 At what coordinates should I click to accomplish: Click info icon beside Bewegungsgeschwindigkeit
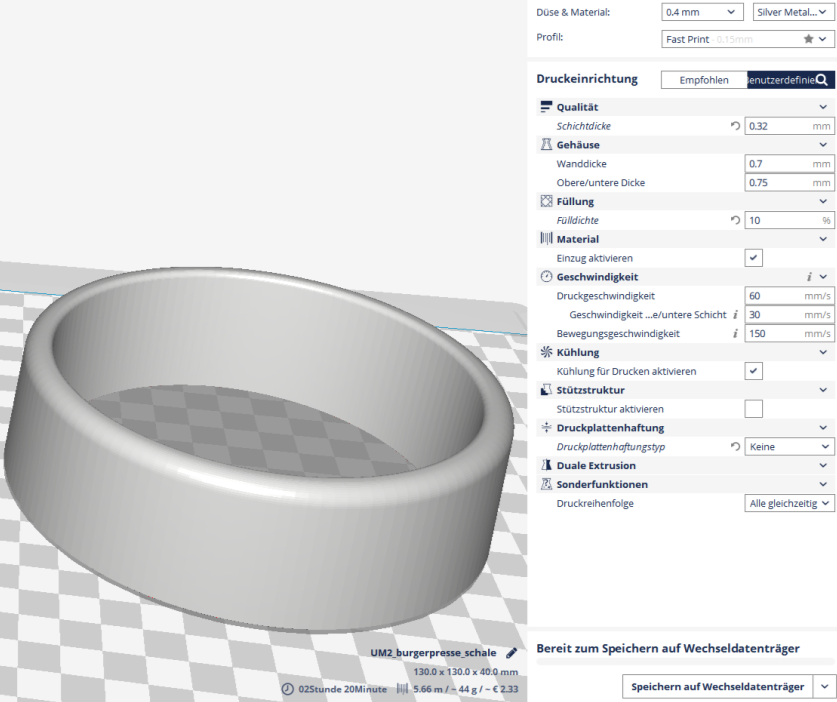pyautogui.click(x=735, y=333)
